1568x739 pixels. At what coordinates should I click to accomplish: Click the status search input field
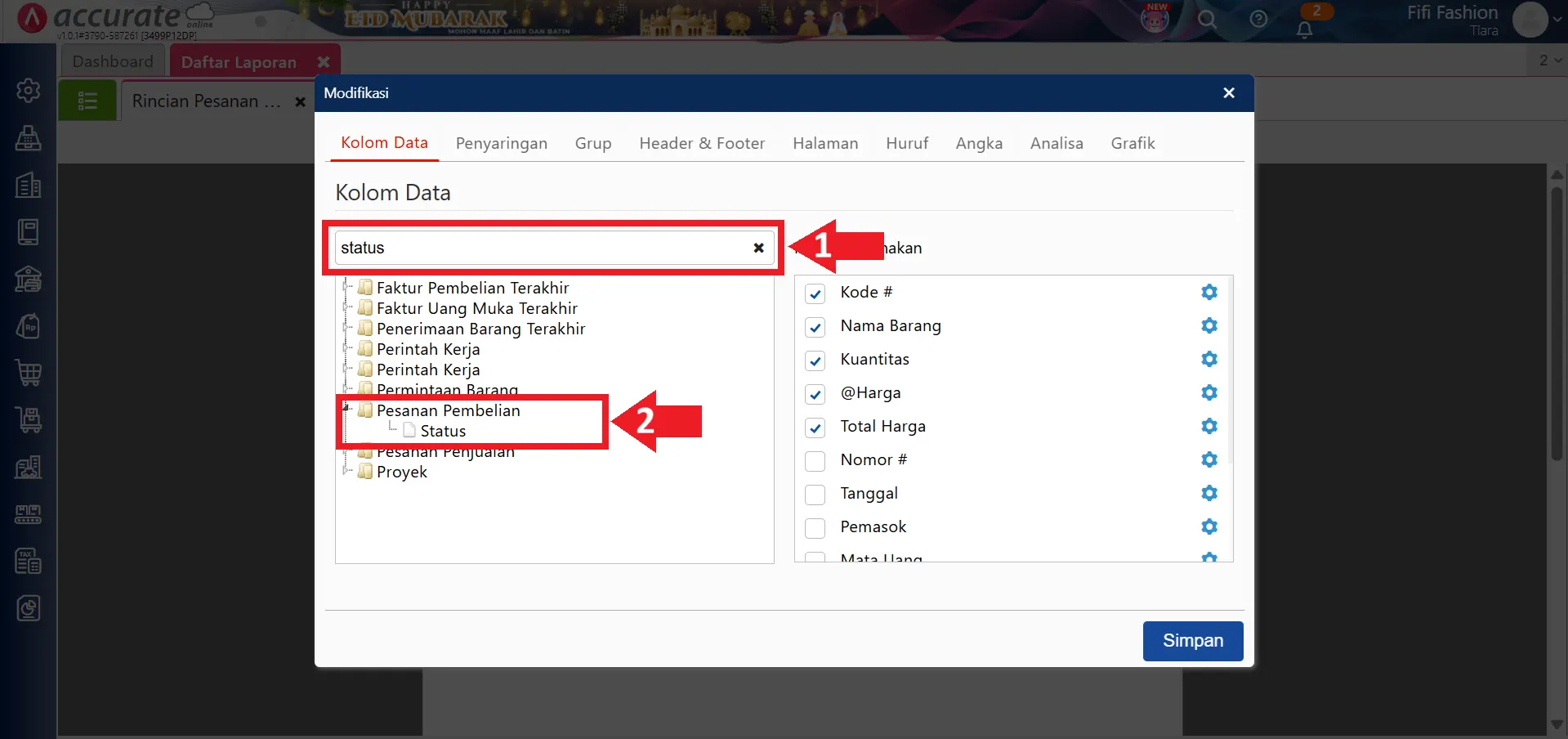(539, 248)
